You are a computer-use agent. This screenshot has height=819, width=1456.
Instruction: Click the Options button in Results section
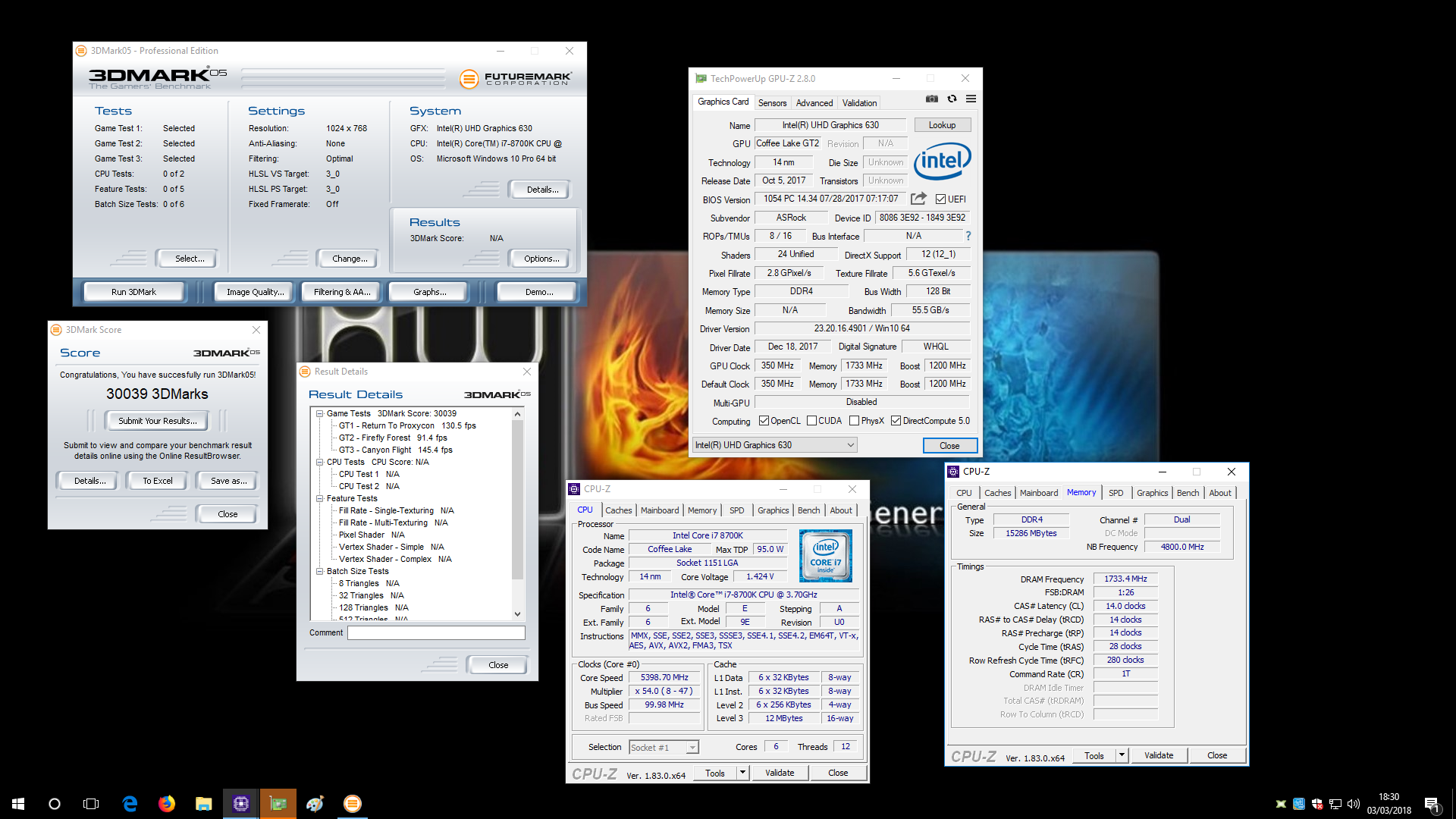(x=541, y=259)
